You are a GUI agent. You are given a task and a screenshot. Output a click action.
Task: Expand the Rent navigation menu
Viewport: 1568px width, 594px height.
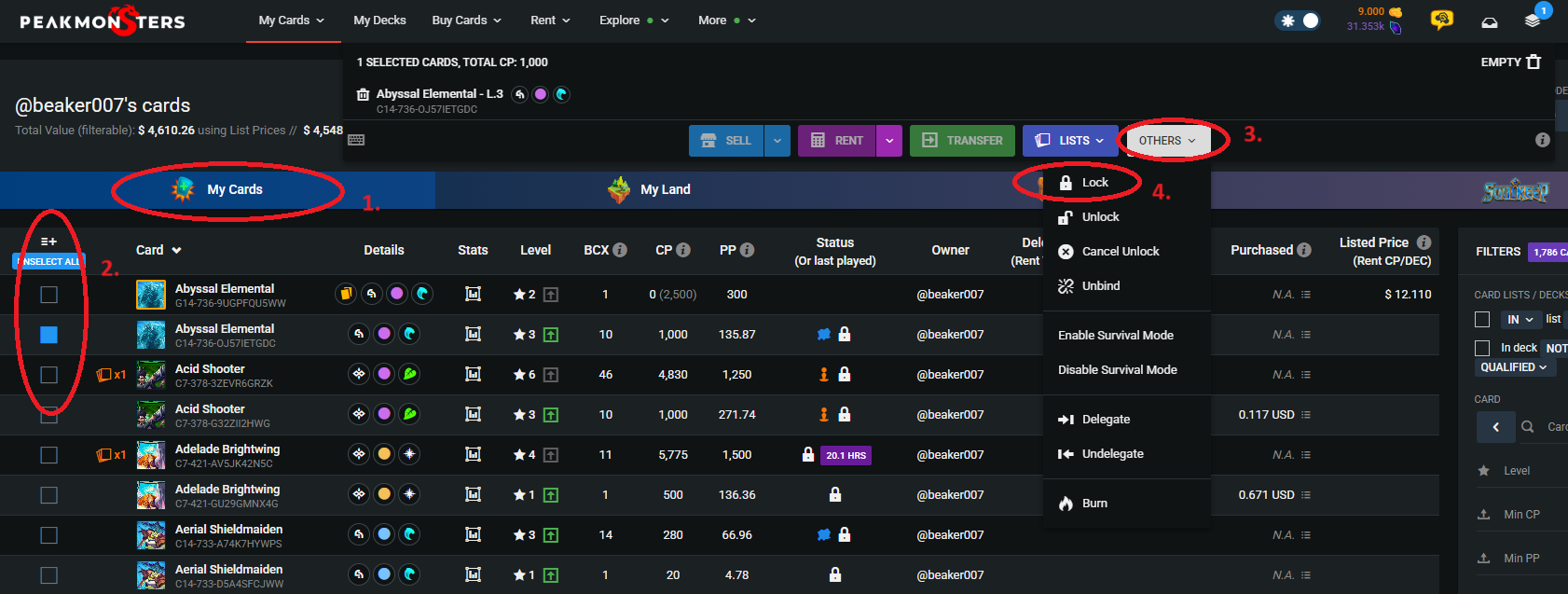click(550, 21)
